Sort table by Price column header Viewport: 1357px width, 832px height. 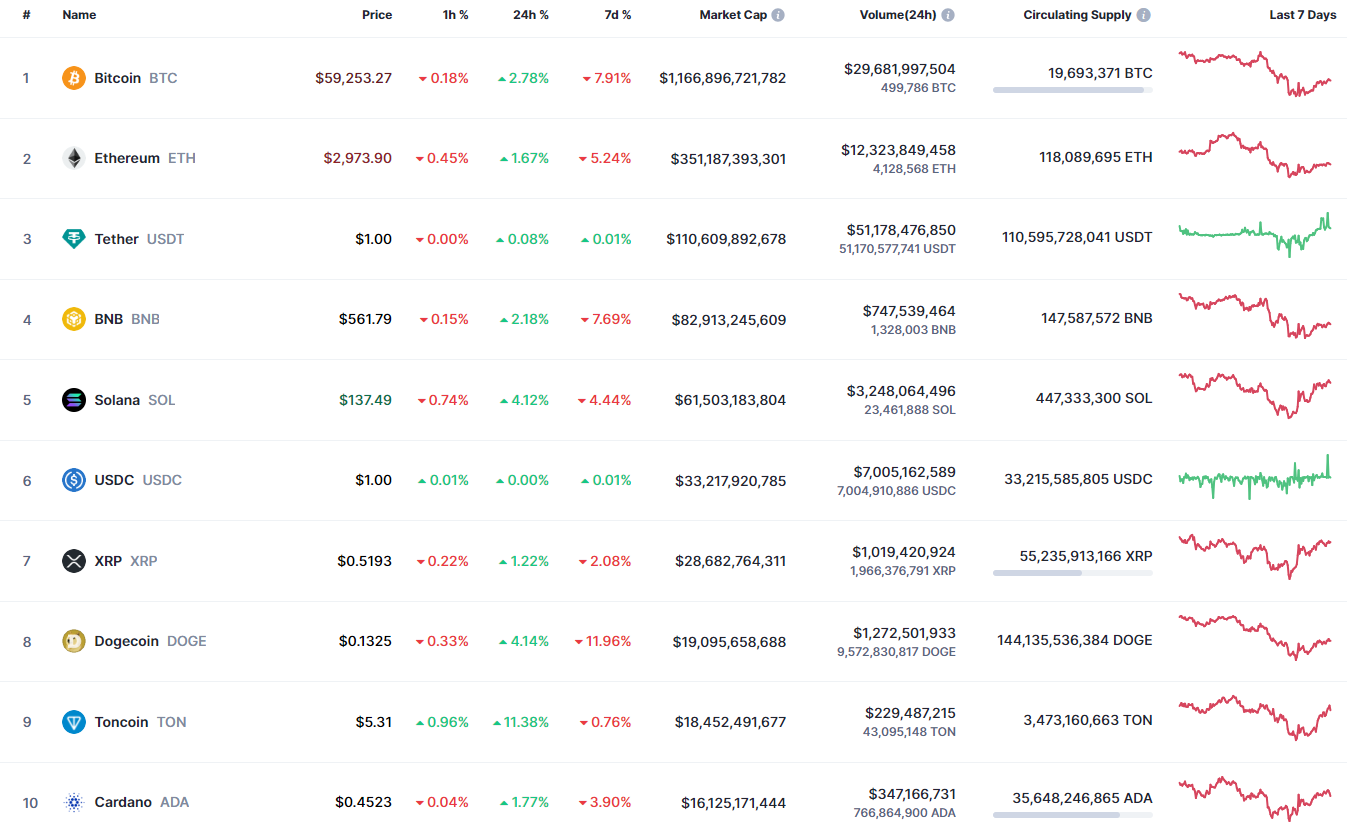tap(377, 15)
